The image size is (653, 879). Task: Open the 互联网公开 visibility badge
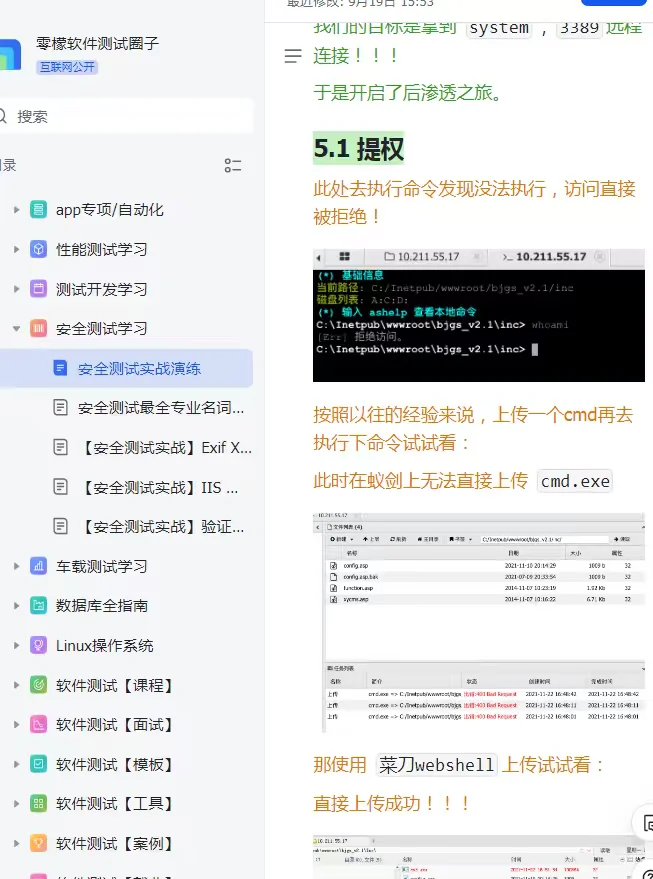coord(67,68)
